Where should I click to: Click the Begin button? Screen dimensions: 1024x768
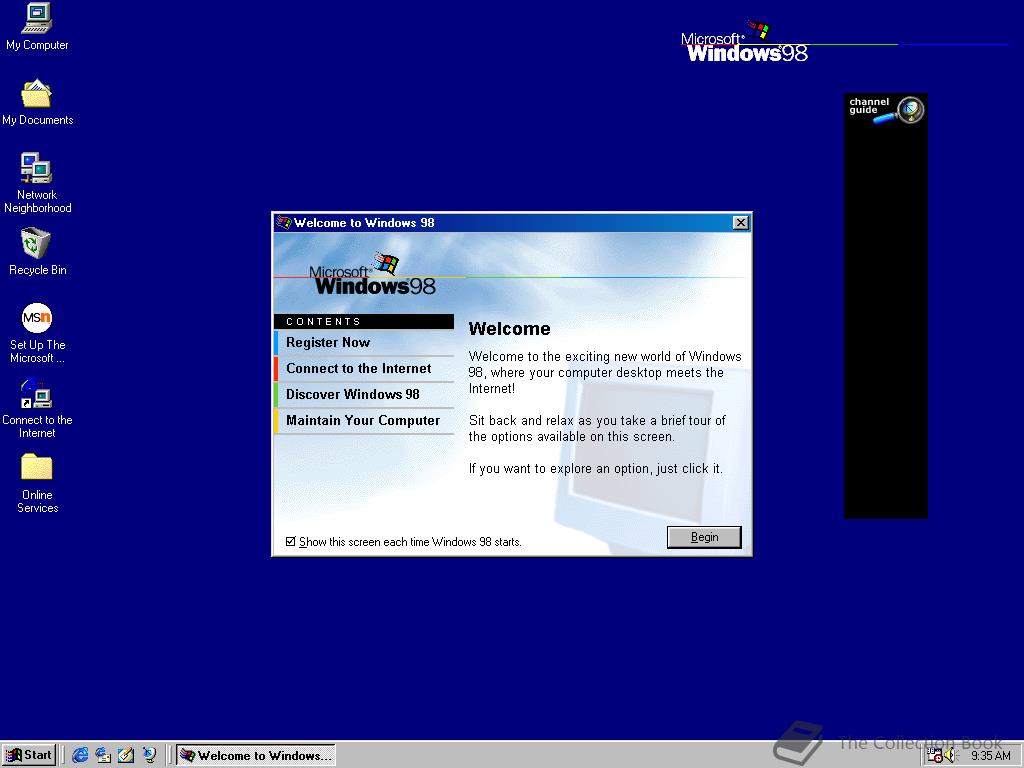704,537
